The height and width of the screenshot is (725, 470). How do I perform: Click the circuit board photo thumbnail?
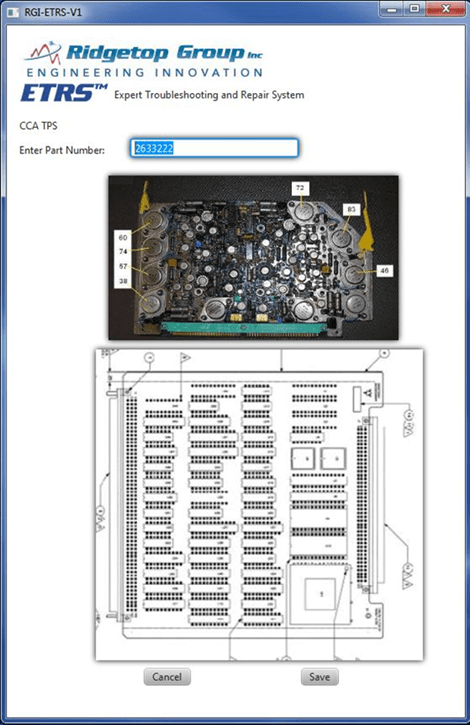point(254,258)
